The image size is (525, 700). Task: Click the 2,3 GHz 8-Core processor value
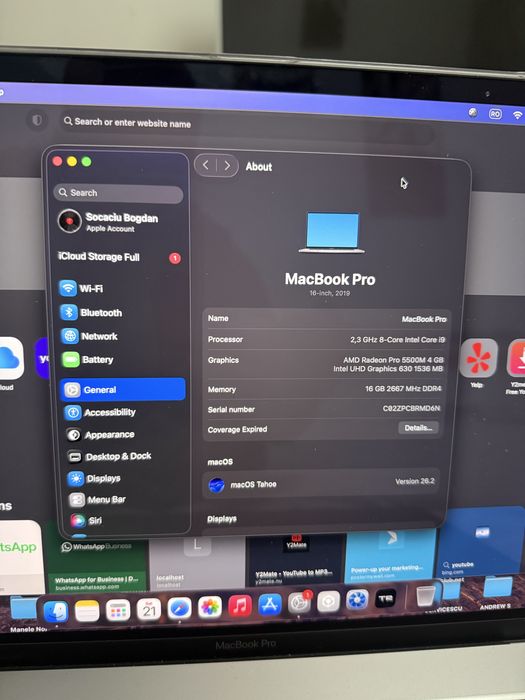tap(397, 340)
